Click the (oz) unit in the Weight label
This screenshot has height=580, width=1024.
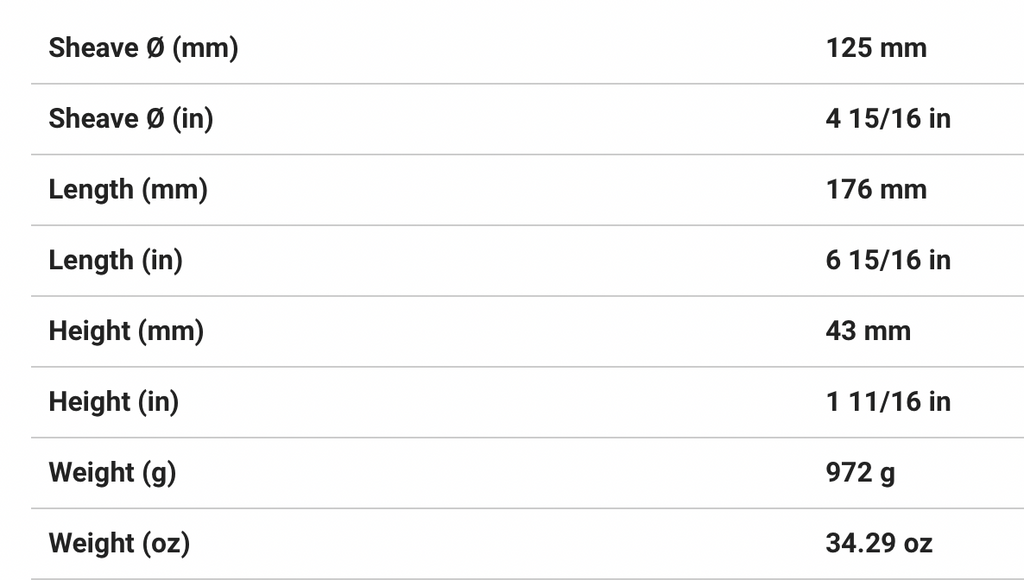[165, 544]
